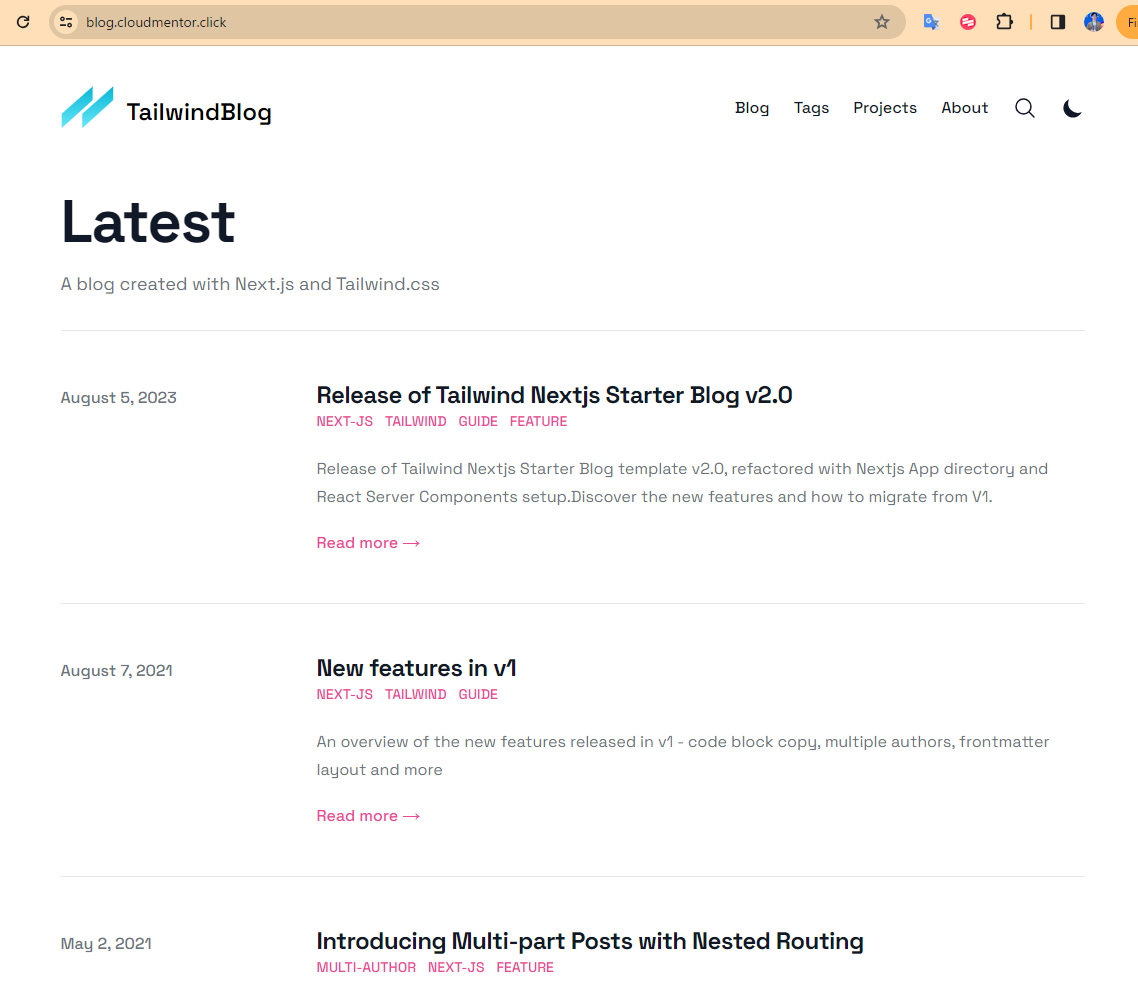The image size is (1138, 989).
Task: Open the Tailwind Nextjs Starter Blog v2.0 post
Action: pyautogui.click(x=554, y=395)
